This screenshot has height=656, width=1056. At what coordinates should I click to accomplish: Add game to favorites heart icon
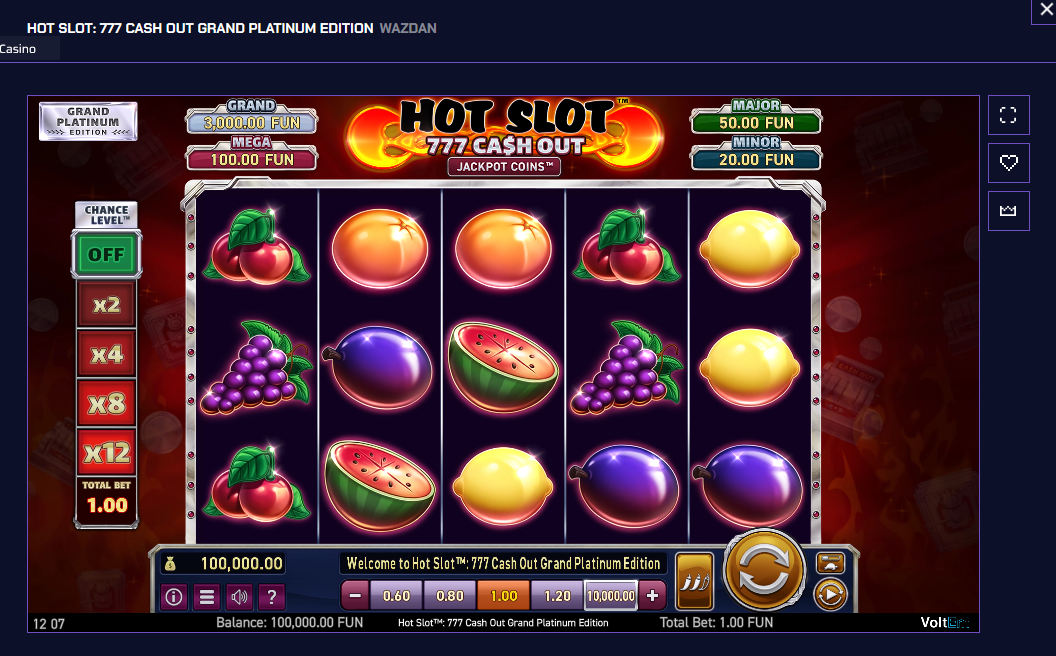coord(1008,163)
